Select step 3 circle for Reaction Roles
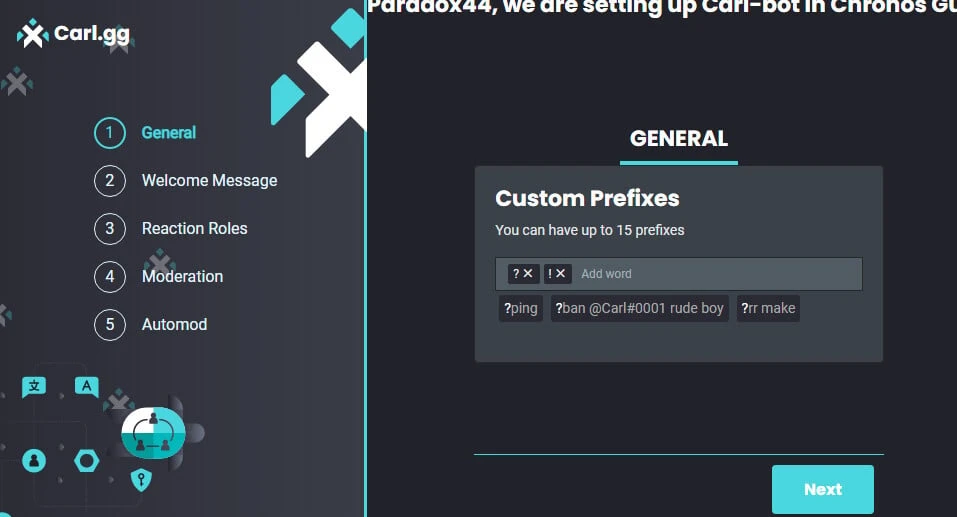Screen dimensions: 957x517 point(110,228)
